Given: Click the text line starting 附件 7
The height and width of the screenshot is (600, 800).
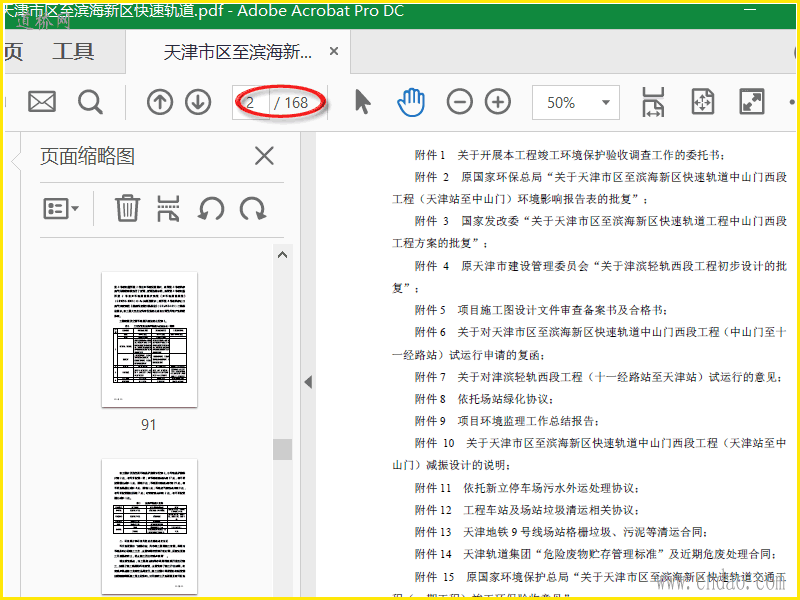Looking at the screenshot, I should point(598,377).
